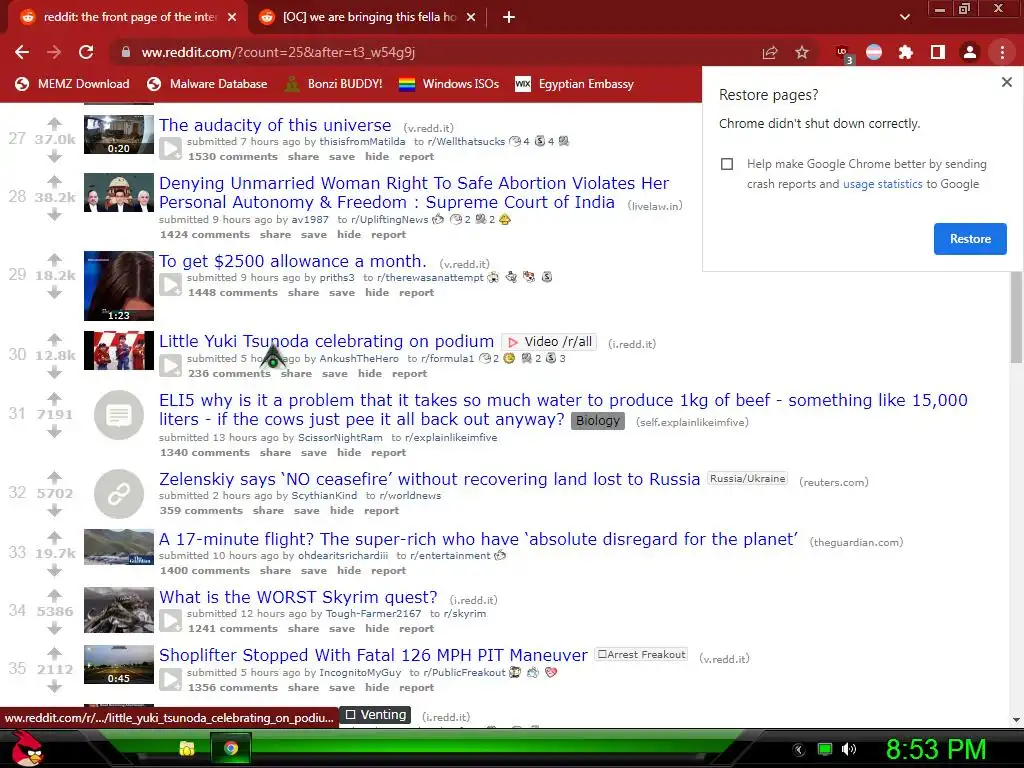Viewport: 1024px width, 768px height.
Task: Hide the Supreme Court of India post
Action: 349,234
